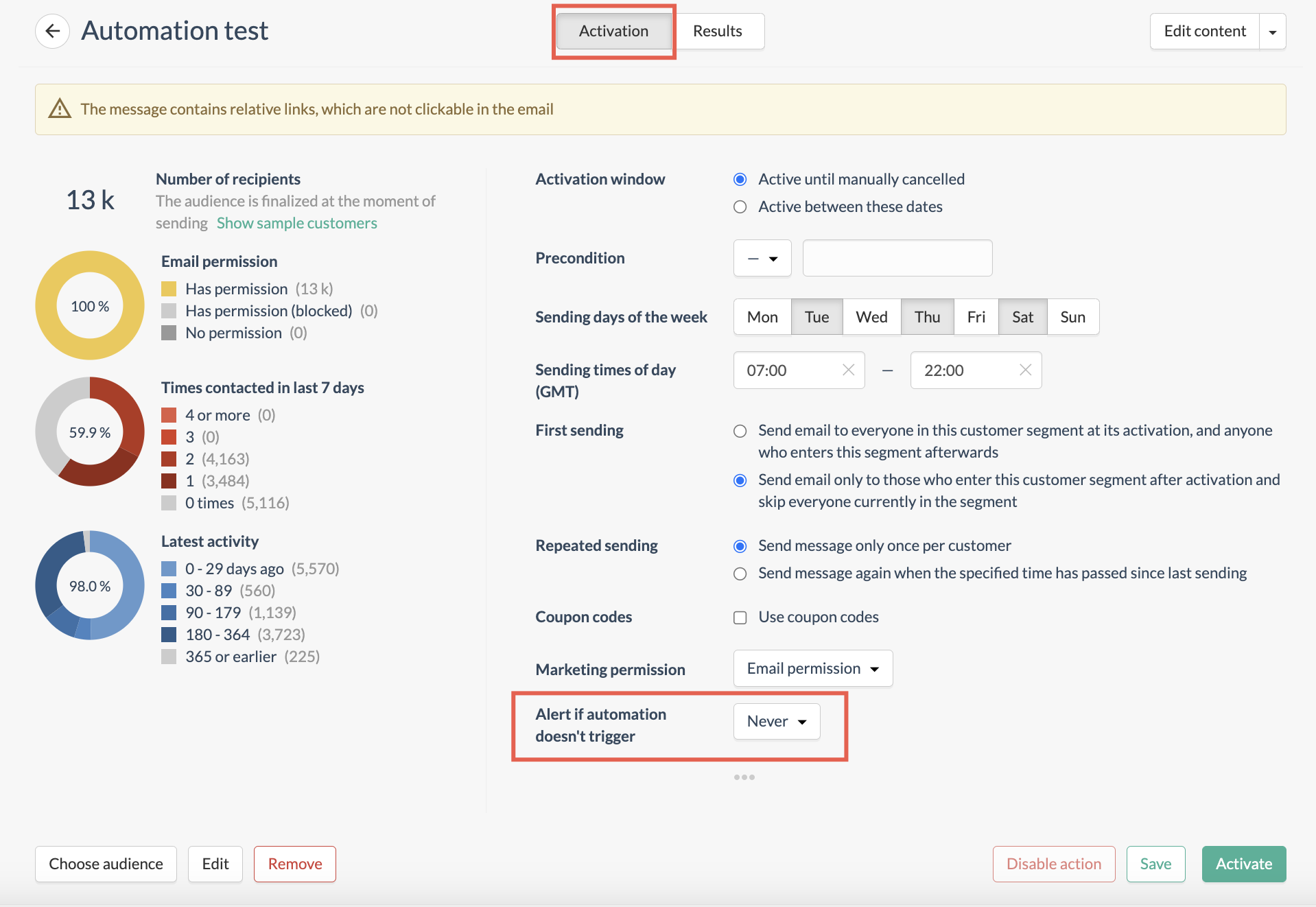
Task: Enable Use coupon codes checkbox
Action: pos(740,617)
